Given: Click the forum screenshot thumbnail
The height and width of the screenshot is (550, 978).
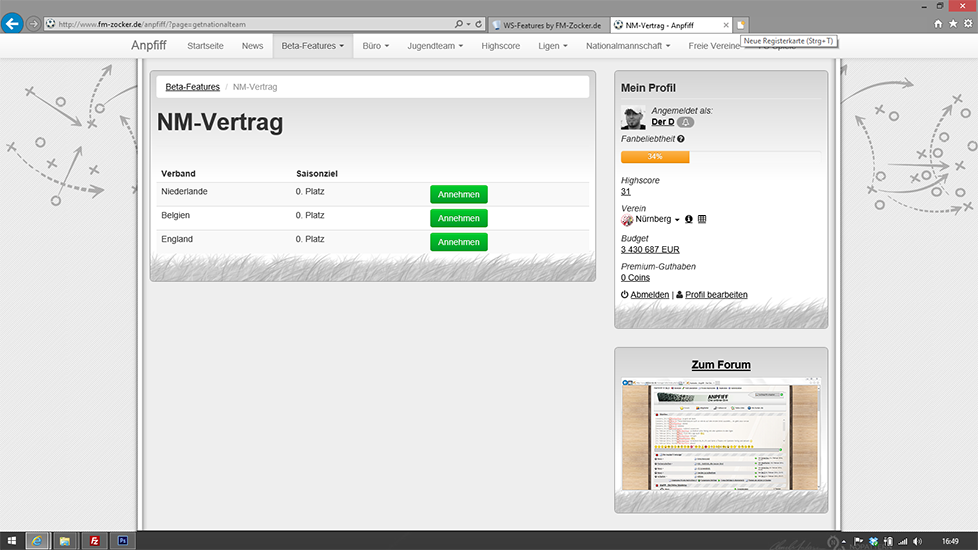Looking at the screenshot, I should point(720,435).
